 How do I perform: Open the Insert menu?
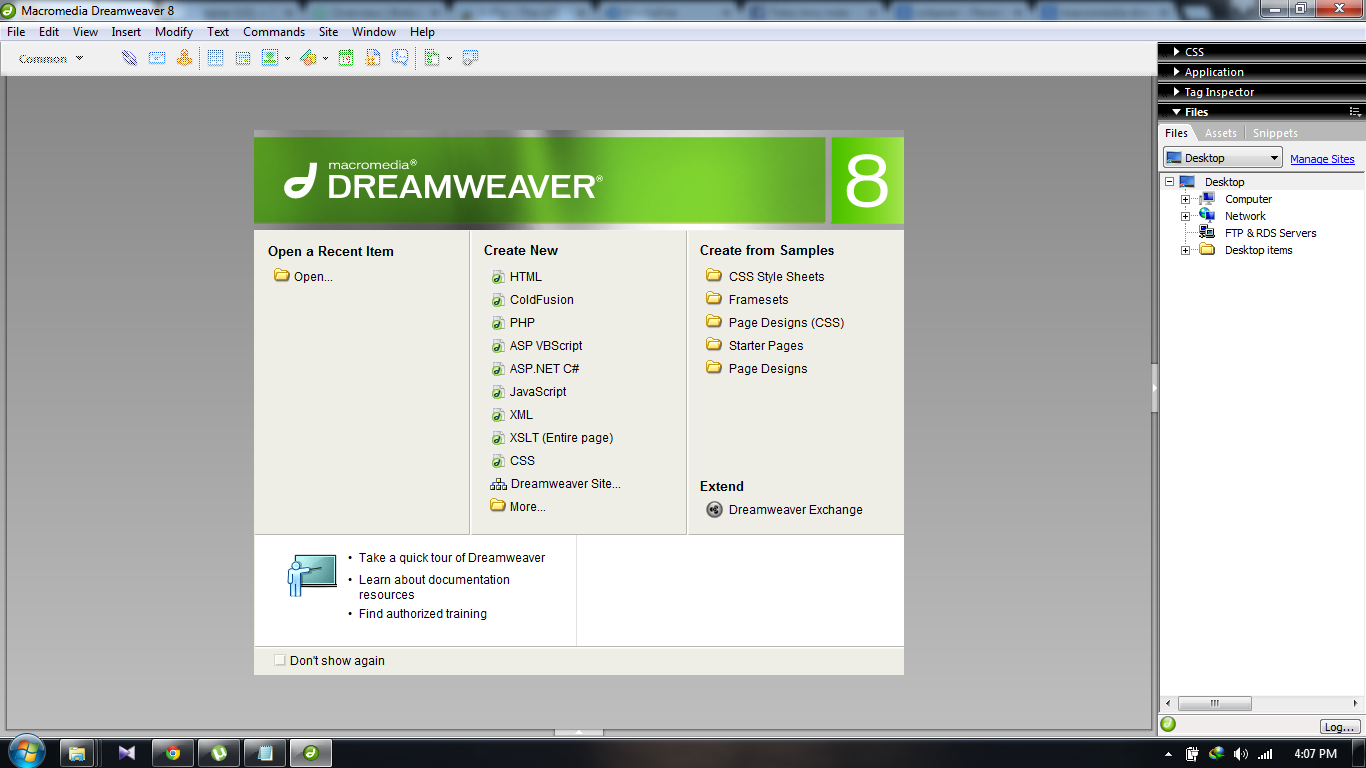pyautogui.click(x=126, y=32)
